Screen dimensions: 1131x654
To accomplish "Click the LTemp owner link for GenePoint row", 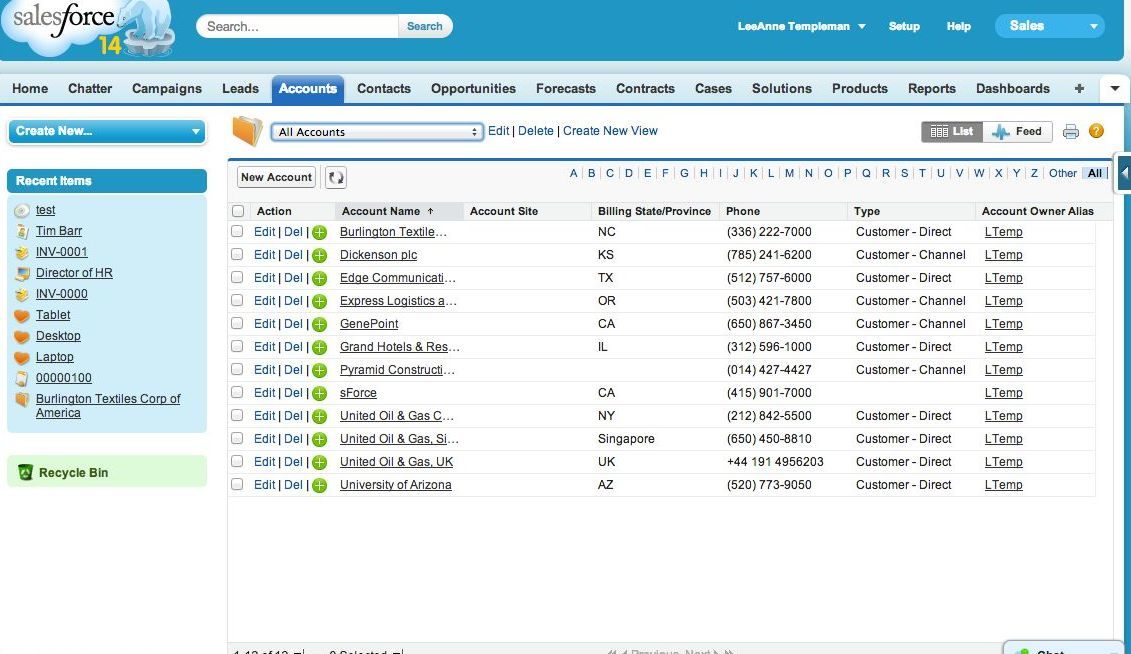I will (x=1003, y=324).
